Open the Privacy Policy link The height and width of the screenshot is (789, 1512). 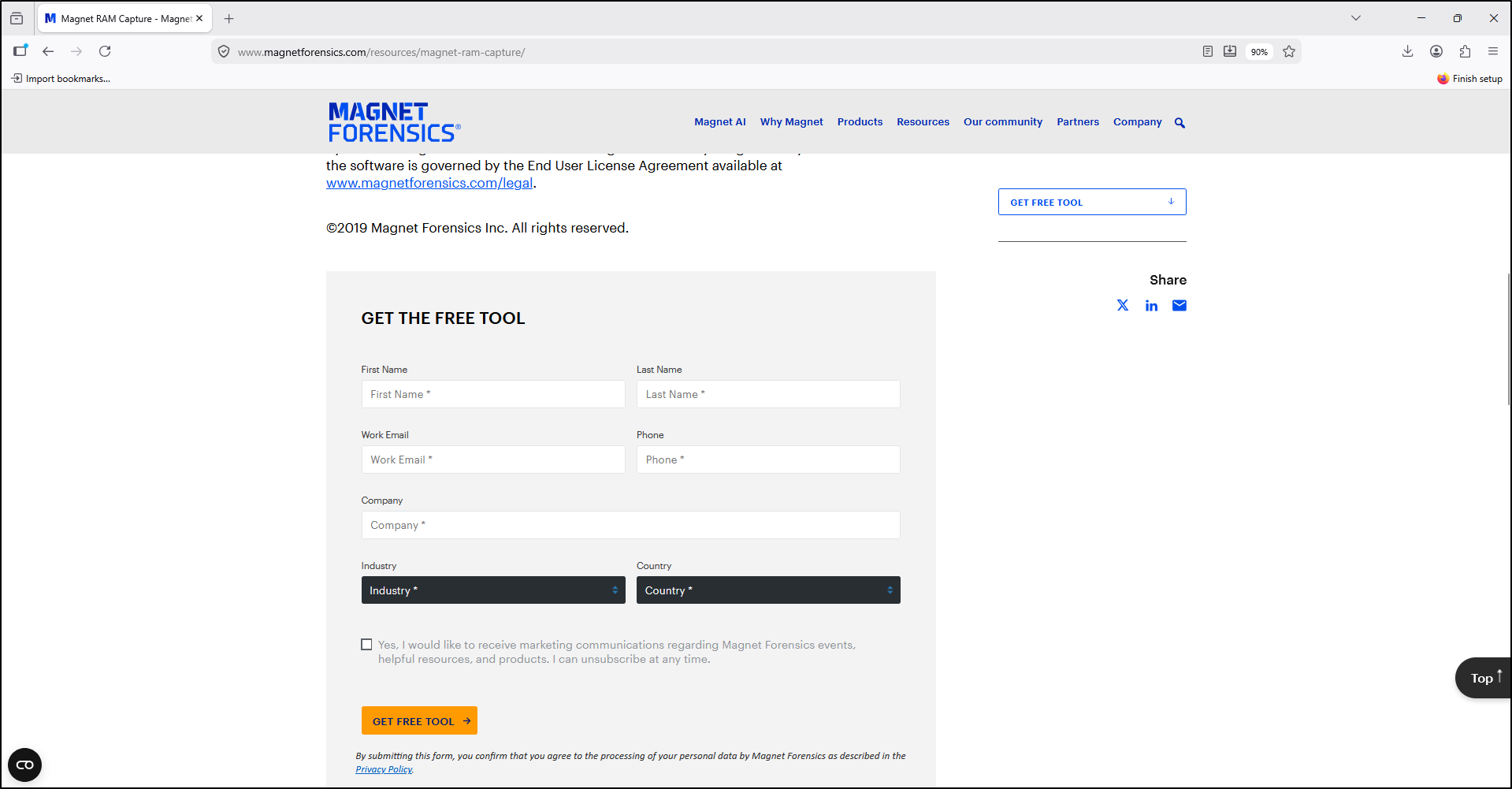(384, 769)
